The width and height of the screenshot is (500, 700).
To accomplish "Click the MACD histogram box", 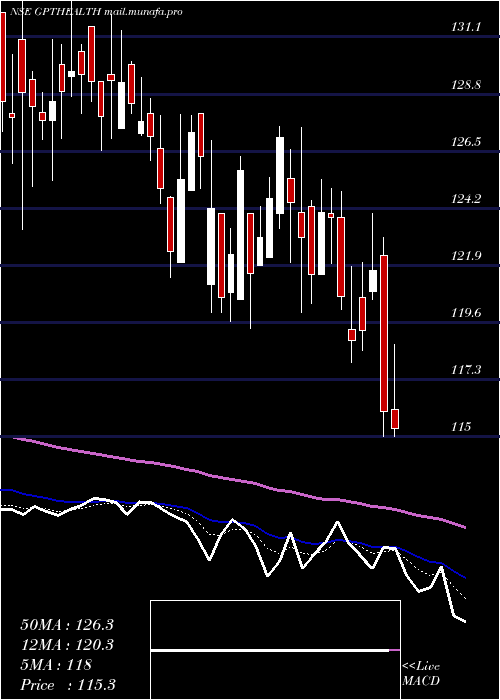I will [275, 650].
